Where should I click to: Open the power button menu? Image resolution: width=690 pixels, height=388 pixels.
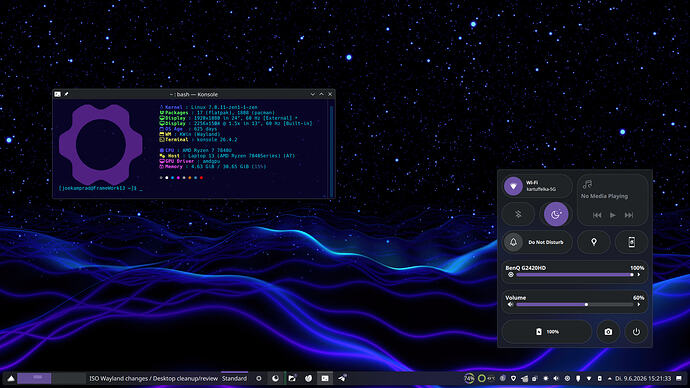636,332
